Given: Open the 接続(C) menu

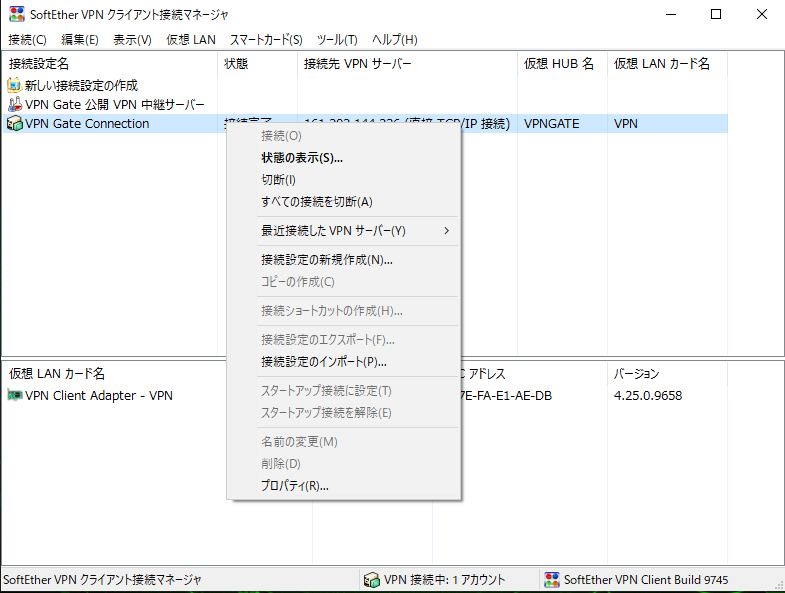Looking at the screenshot, I should [27, 40].
